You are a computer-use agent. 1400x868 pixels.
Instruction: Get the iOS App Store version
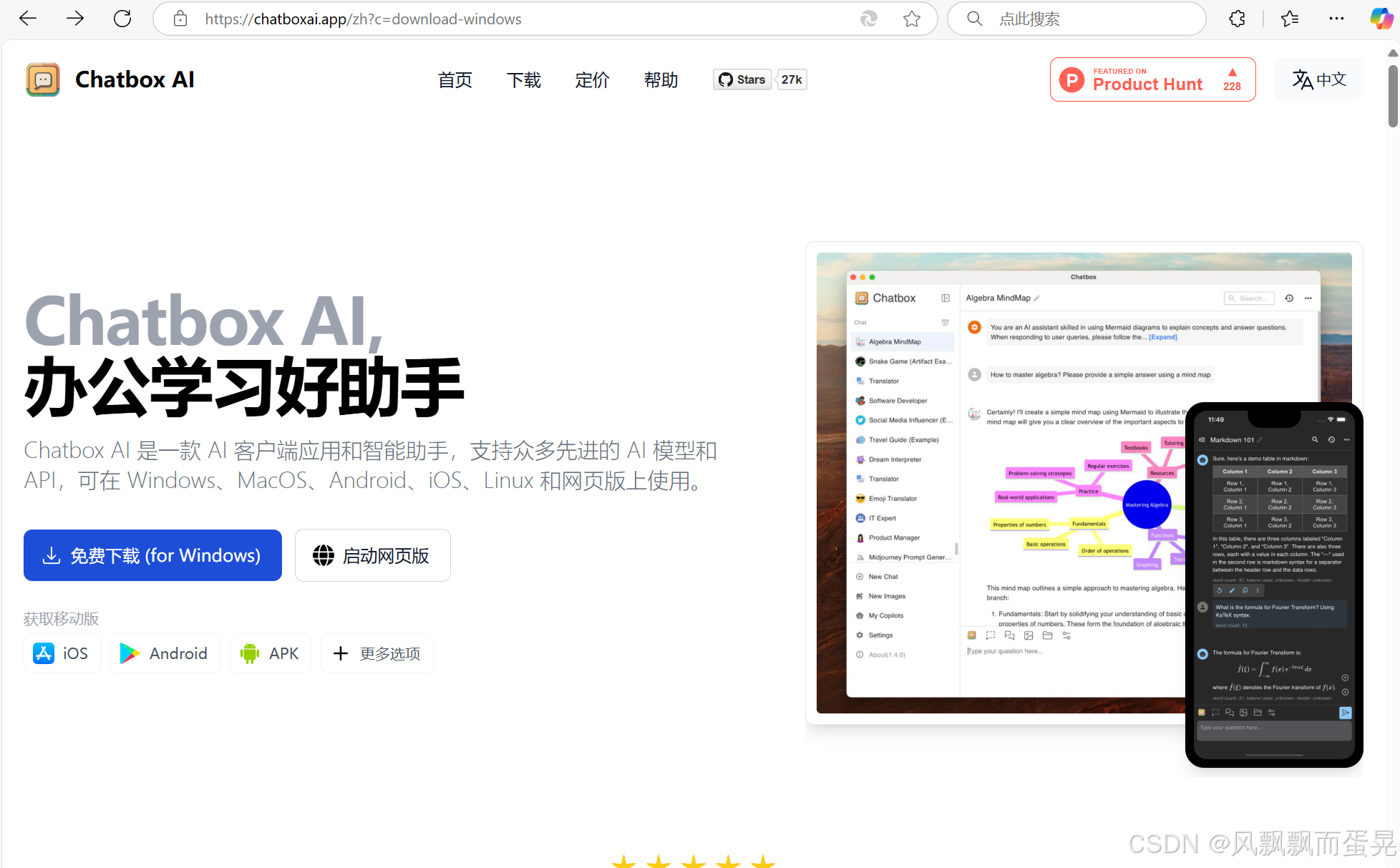point(62,653)
